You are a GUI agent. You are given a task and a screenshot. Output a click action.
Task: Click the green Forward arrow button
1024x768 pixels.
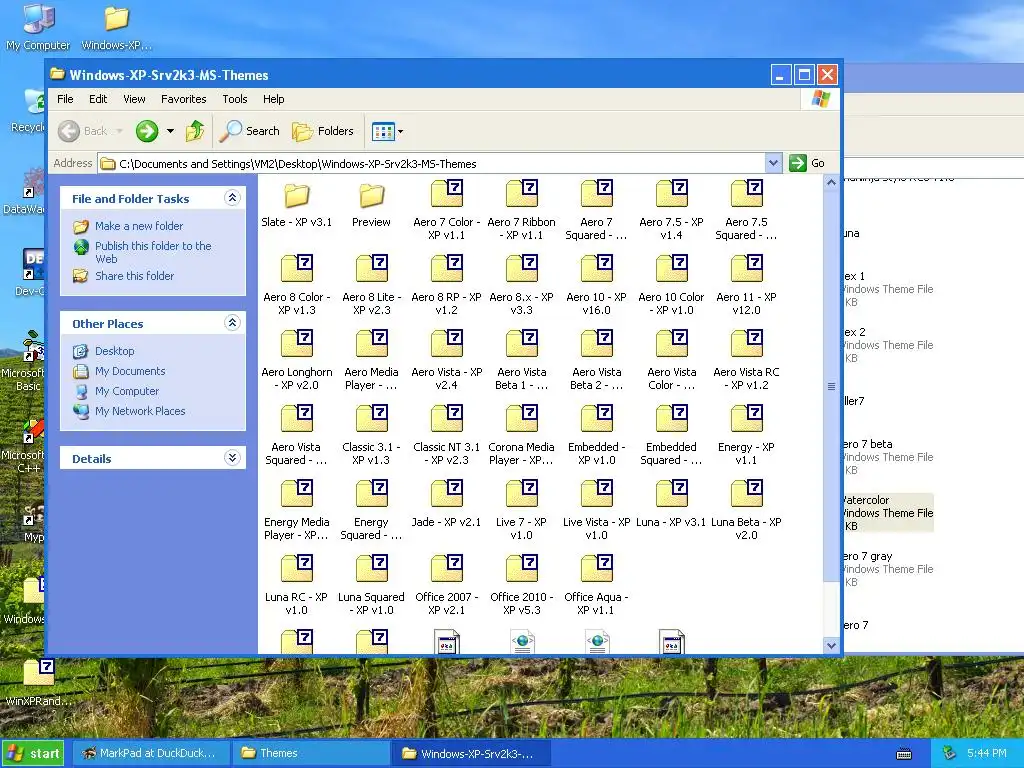click(147, 131)
